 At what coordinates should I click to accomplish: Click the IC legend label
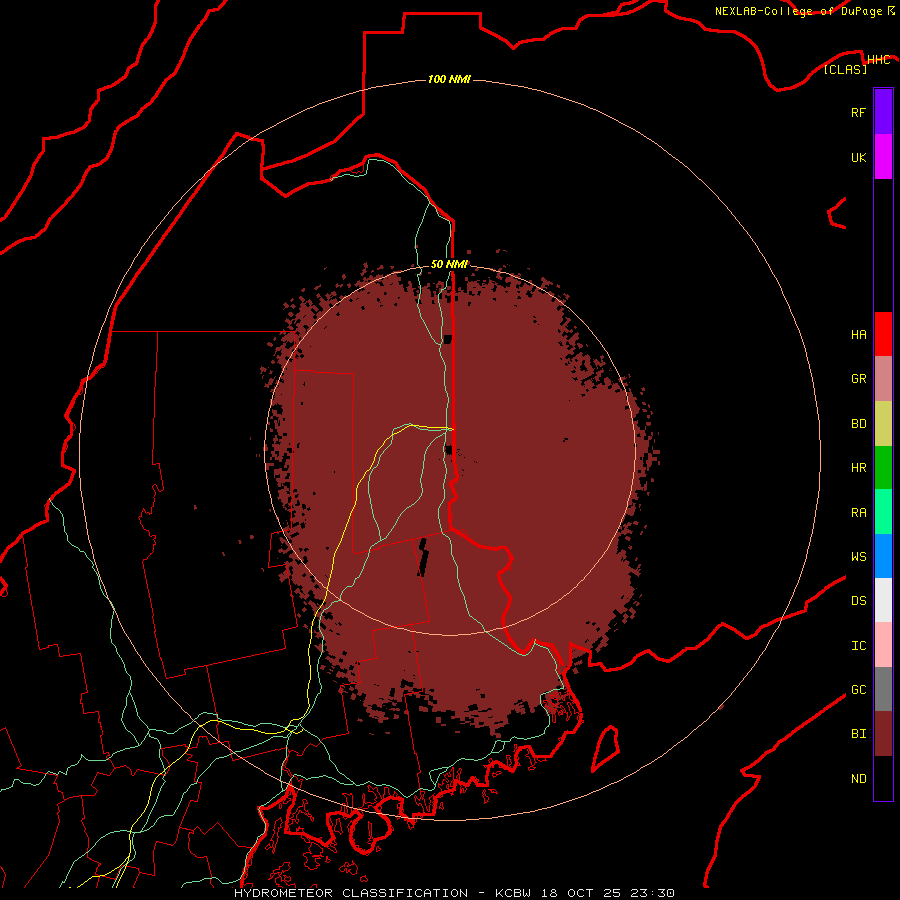[858, 645]
